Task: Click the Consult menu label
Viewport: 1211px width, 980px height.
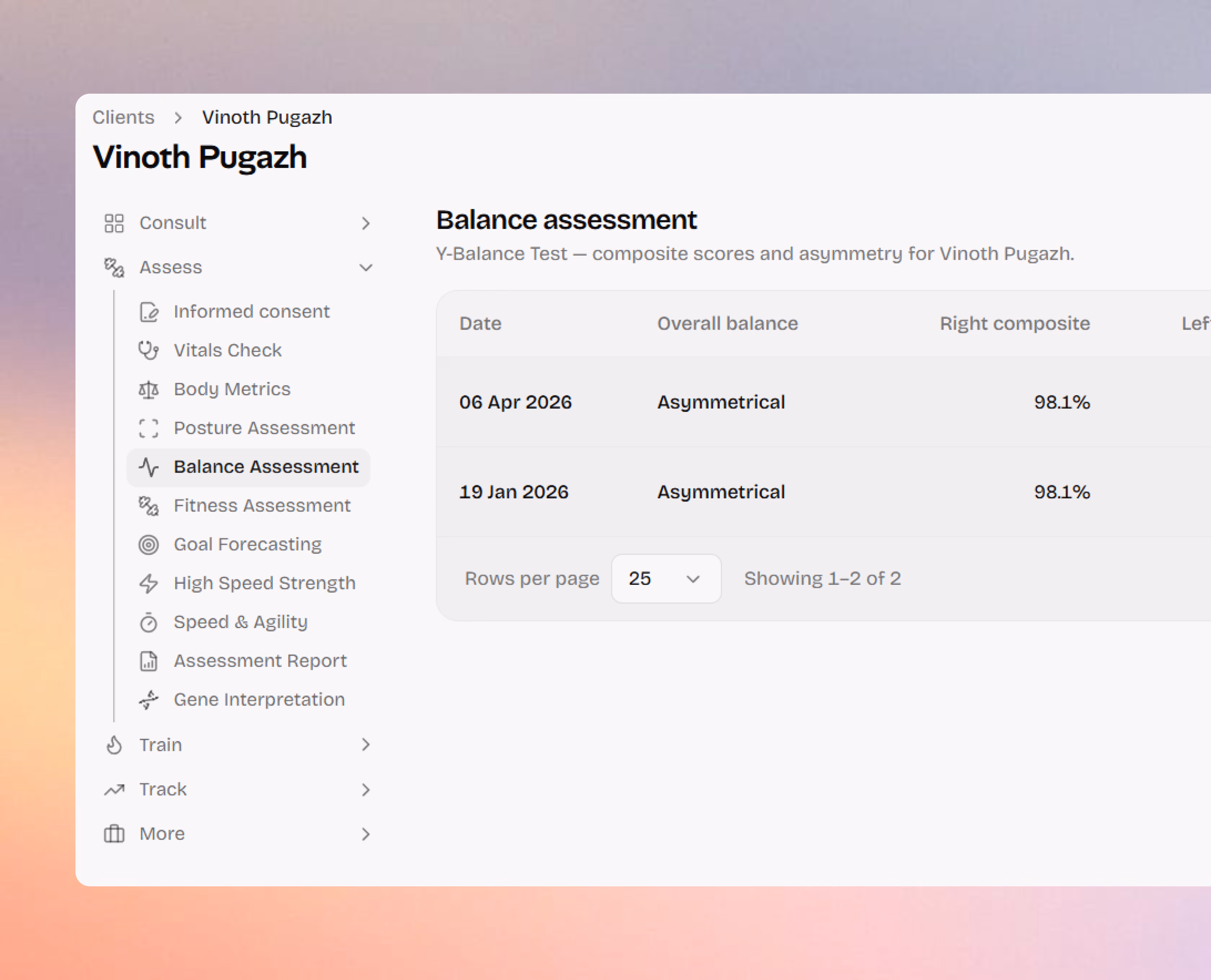Action: tap(173, 223)
